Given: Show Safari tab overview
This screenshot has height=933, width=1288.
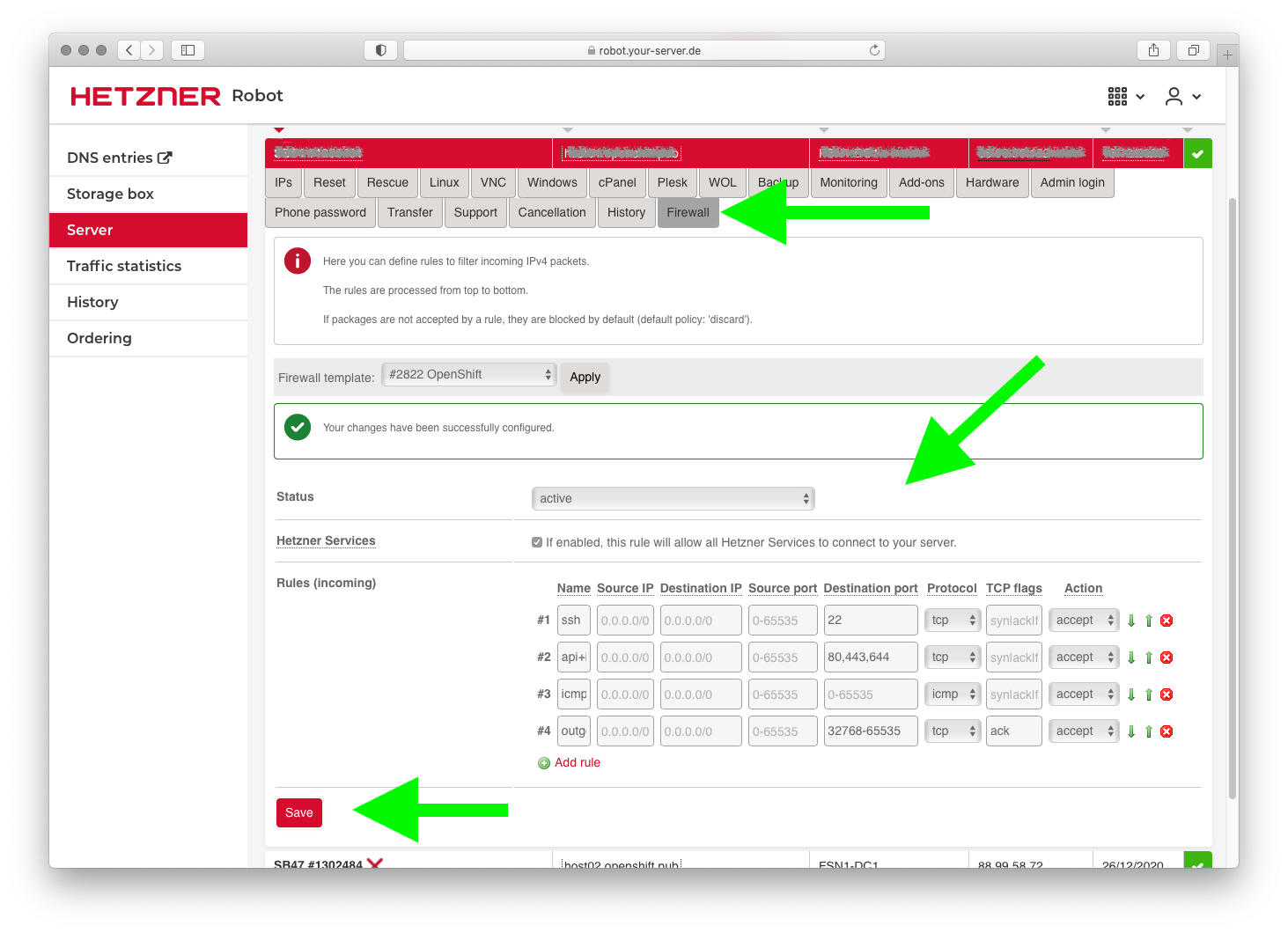Looking at the screenshot, I should pos(1194,50).
